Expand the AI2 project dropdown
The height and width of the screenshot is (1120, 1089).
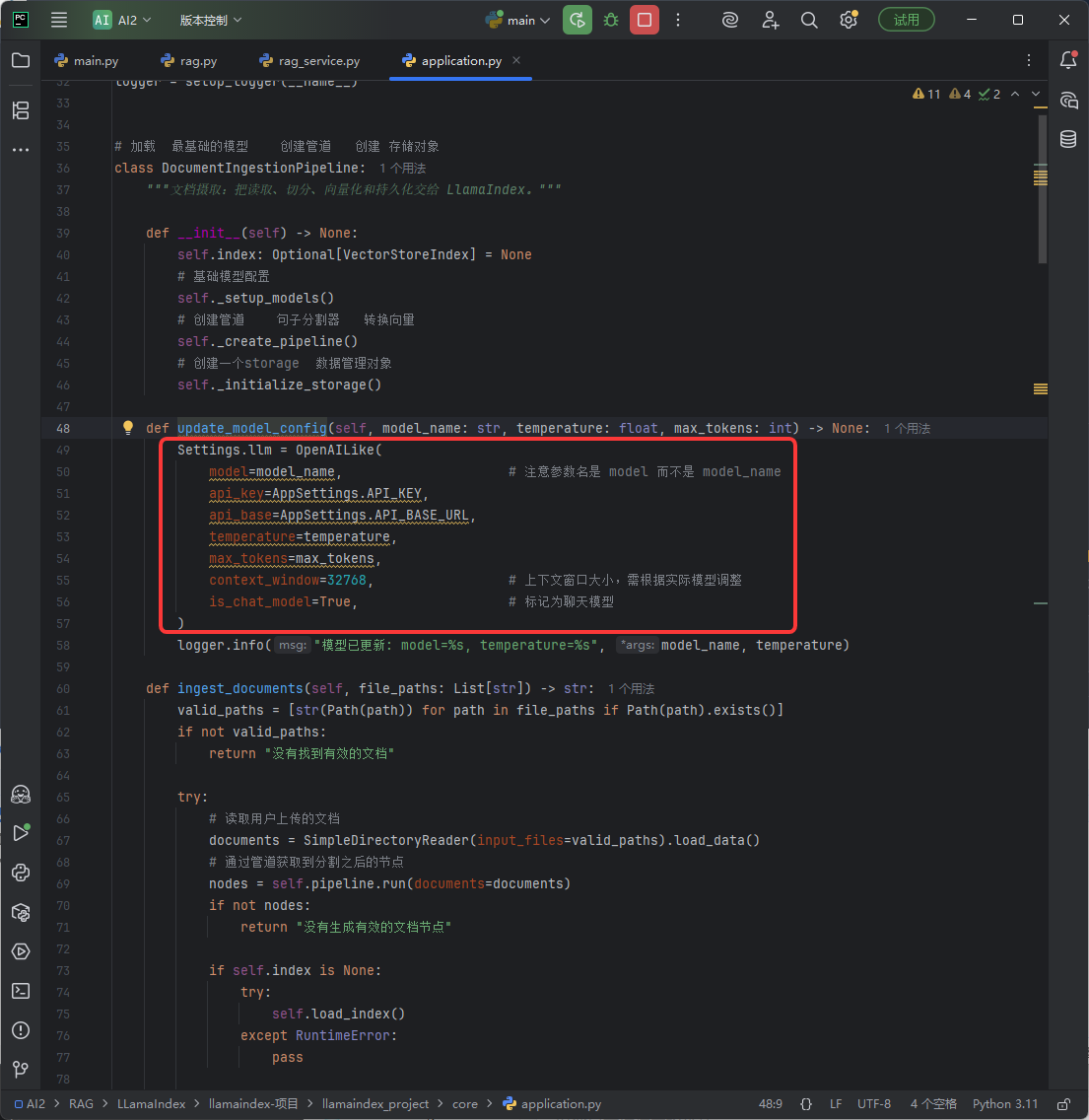(122, 20)
